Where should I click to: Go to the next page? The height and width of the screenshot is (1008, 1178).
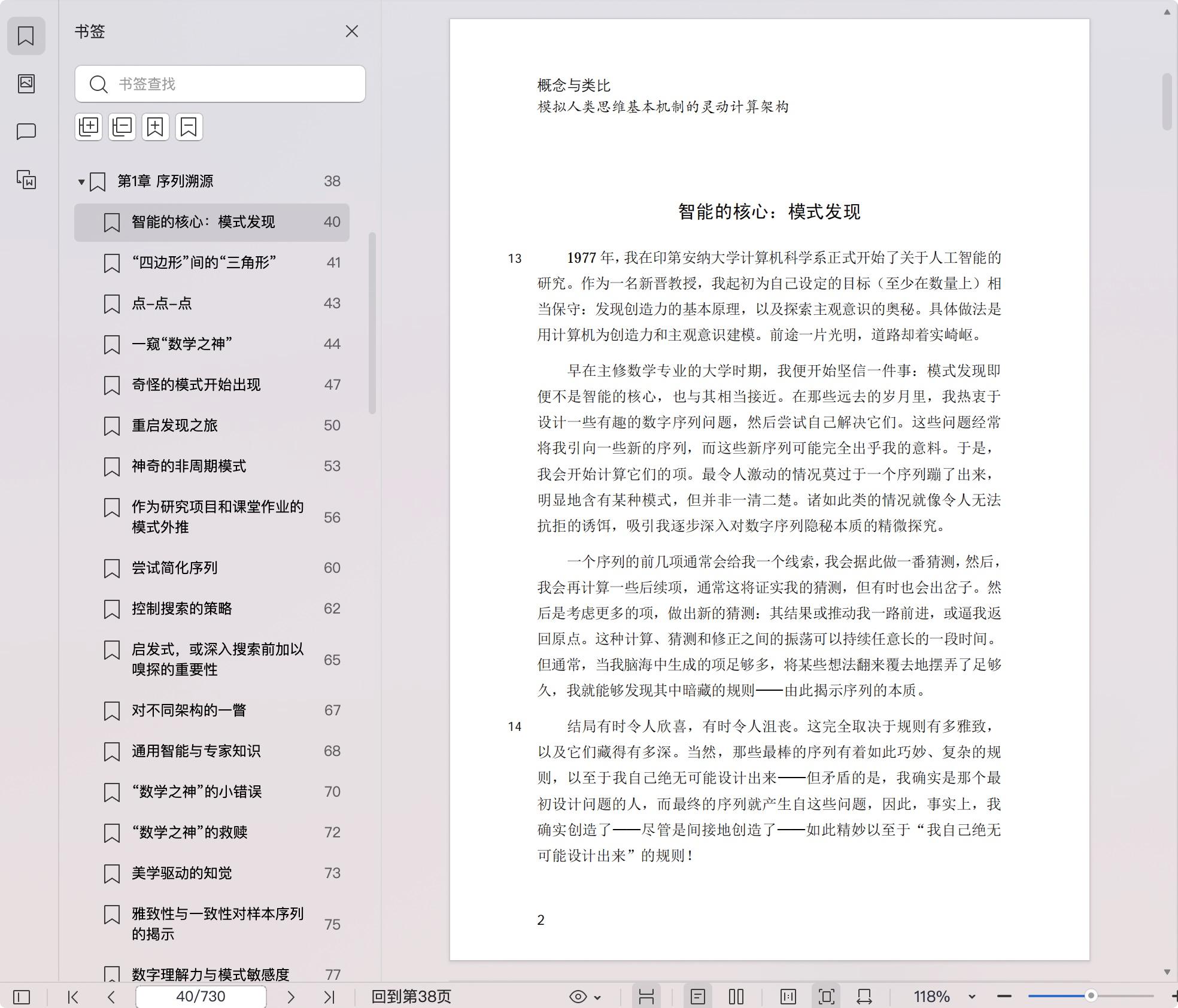(291, 997)
